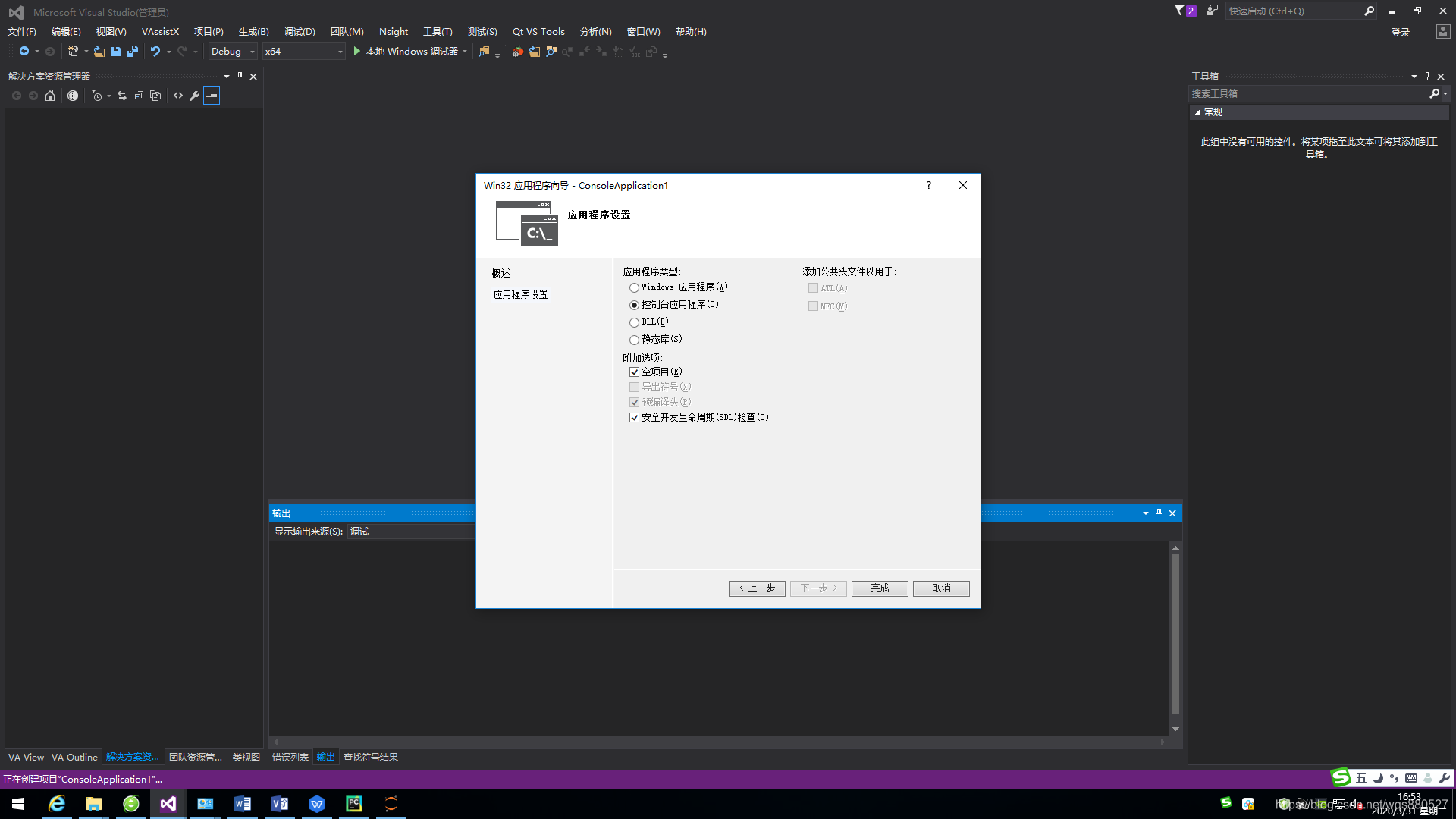Click the wizard help question mark
The width and height of the screenshot is (1456, 819).
point(928,185)
